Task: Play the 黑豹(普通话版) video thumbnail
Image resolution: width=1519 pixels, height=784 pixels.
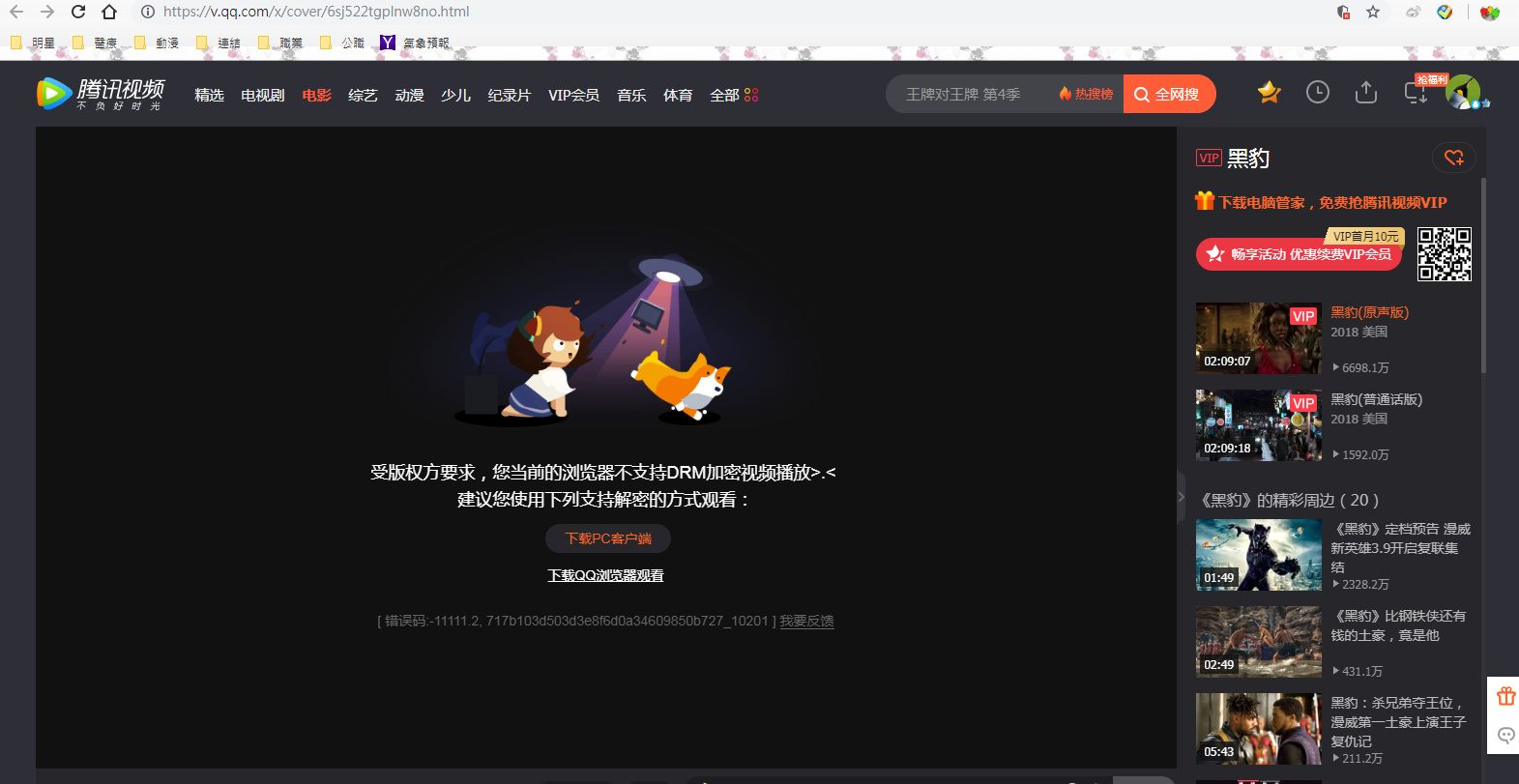Action: click(1258, 425)
